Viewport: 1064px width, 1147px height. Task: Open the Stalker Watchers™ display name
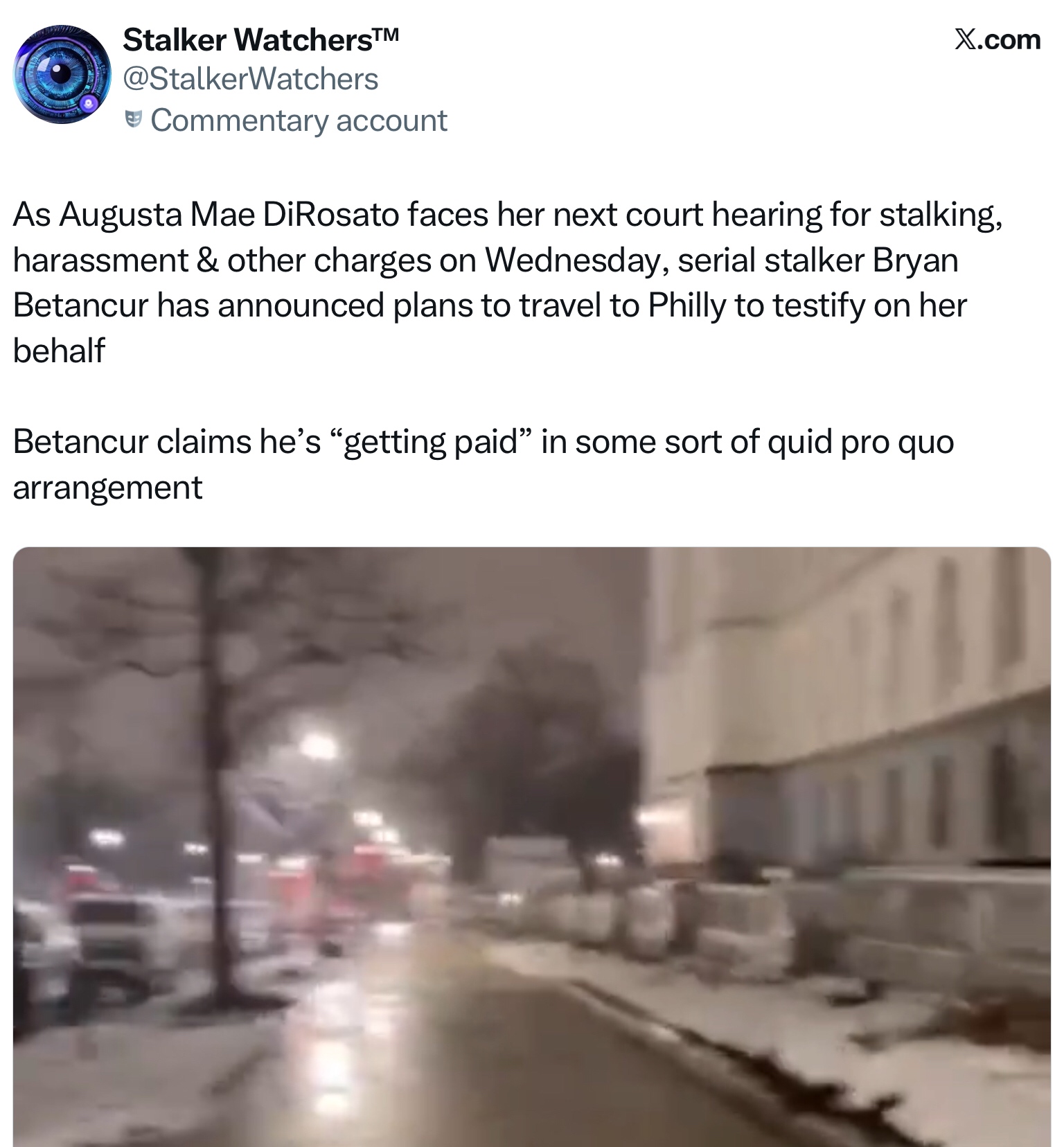coord(260,39)
